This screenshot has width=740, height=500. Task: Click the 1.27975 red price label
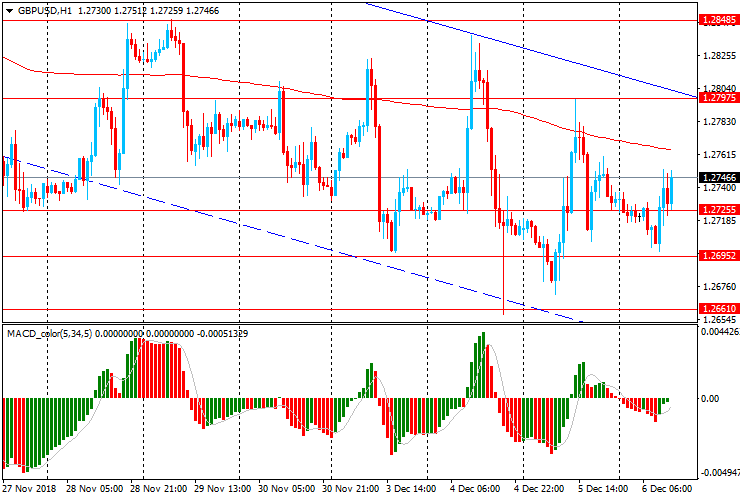click(717, 98)
